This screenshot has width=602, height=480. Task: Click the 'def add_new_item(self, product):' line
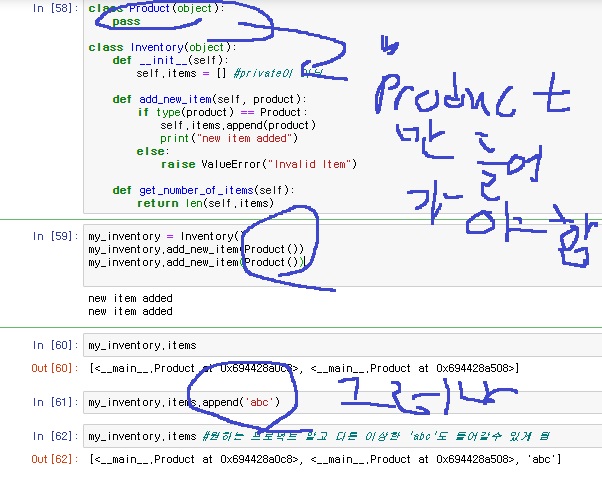[209, 99]
